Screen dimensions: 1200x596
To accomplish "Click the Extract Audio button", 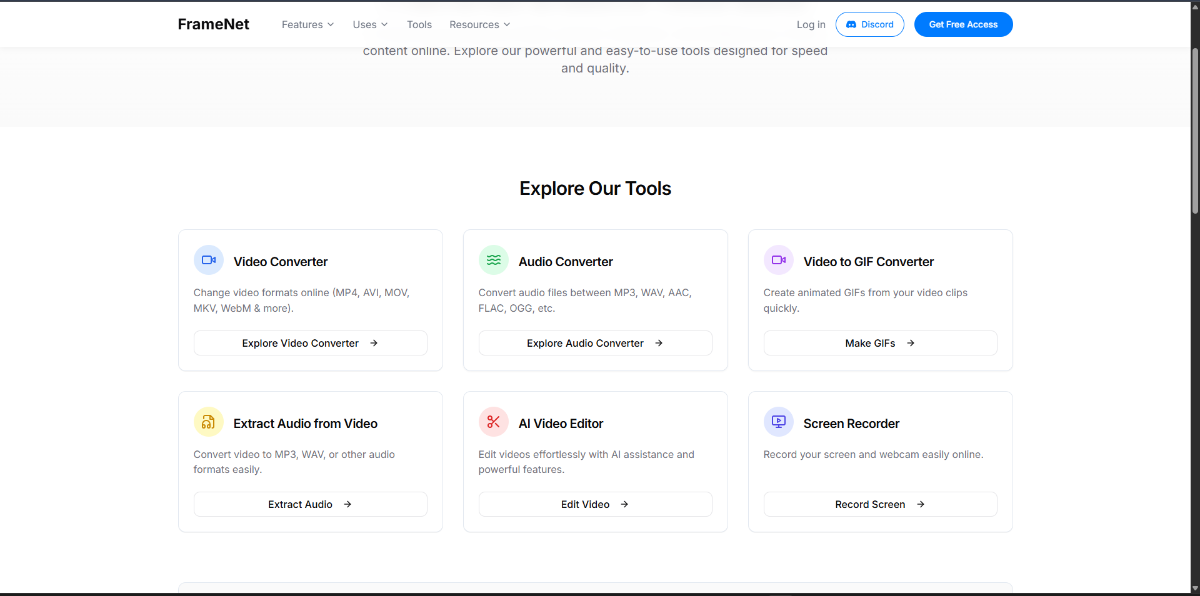I will (x=310, y=504).
